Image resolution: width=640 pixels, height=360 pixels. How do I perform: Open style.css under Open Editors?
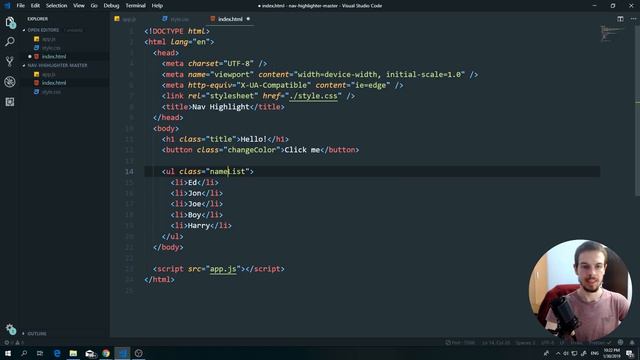point(51,48)
